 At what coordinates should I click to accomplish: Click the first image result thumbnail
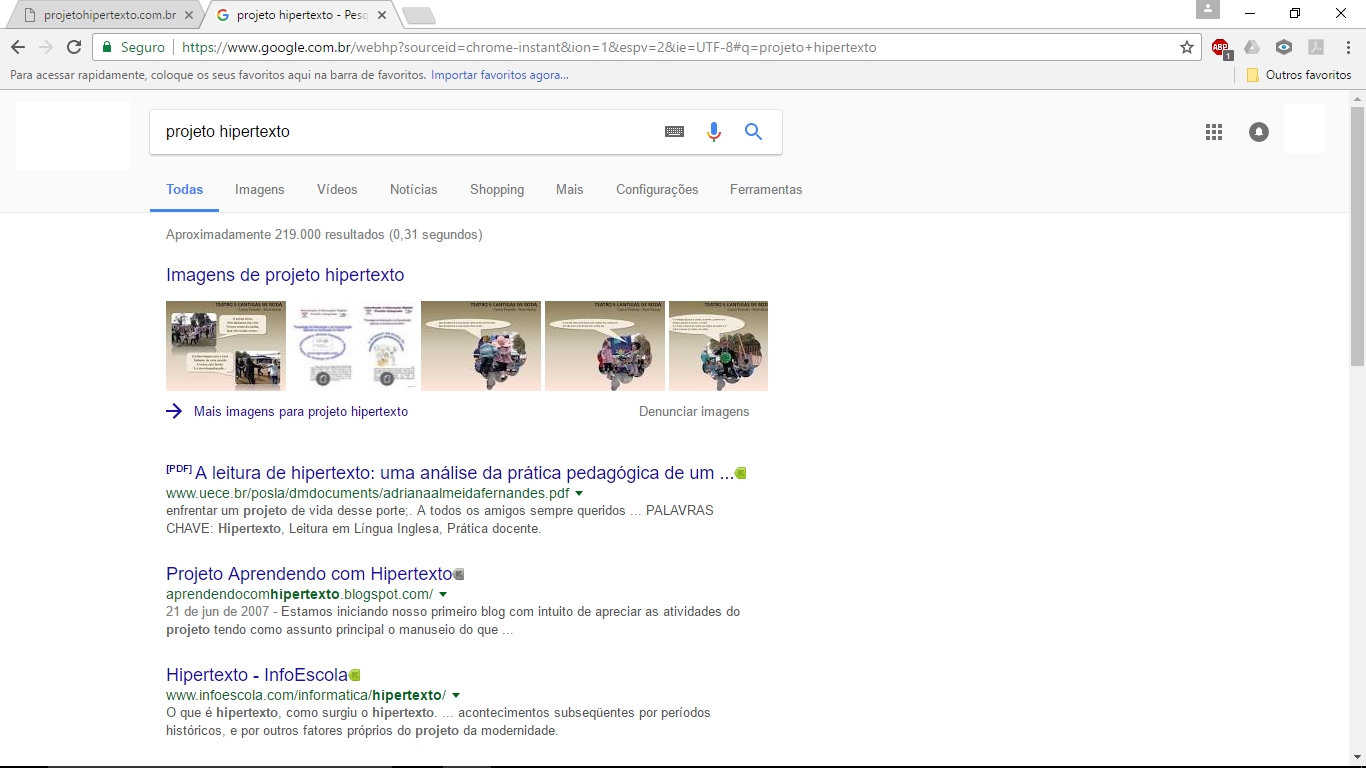coord(226,345)
